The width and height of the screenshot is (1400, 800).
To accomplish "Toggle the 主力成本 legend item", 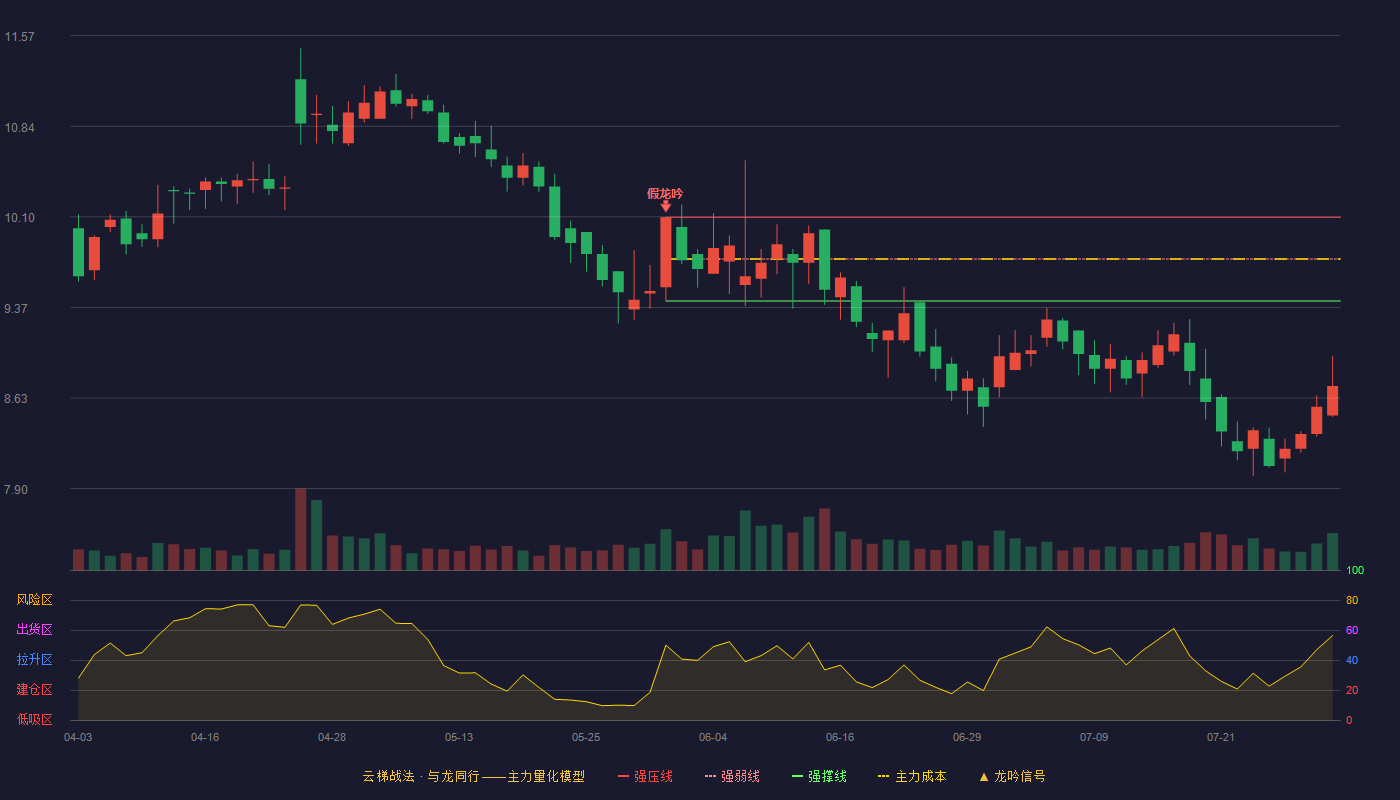I will pos(912,776).
